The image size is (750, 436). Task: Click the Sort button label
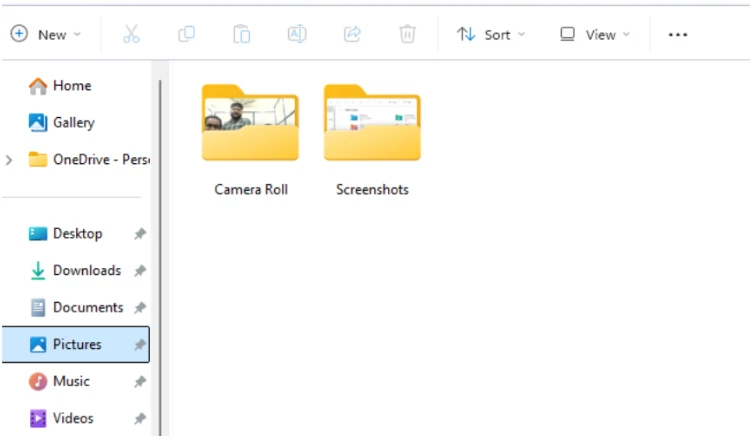pyautogui.click(x=497, y=35)
